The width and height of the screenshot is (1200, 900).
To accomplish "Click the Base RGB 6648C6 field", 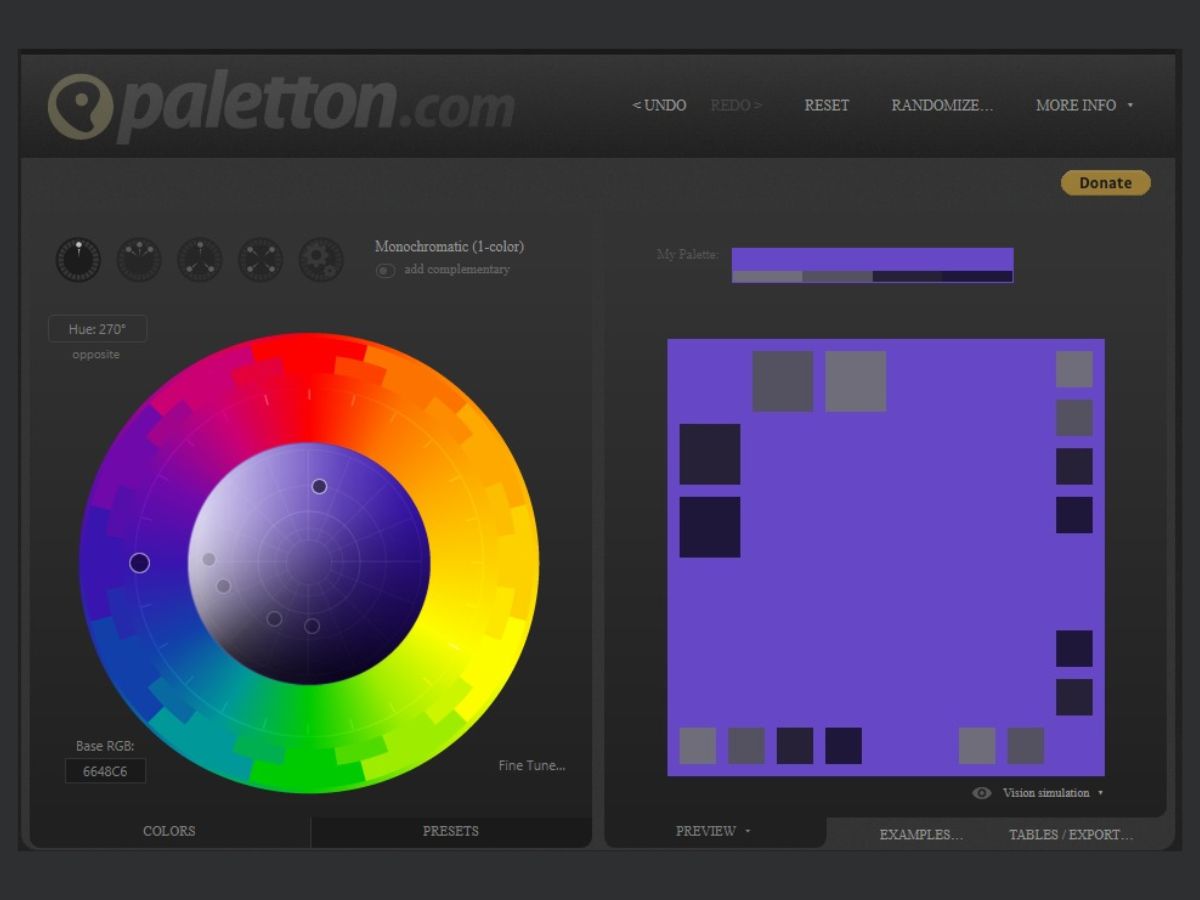I will point(105,771).
